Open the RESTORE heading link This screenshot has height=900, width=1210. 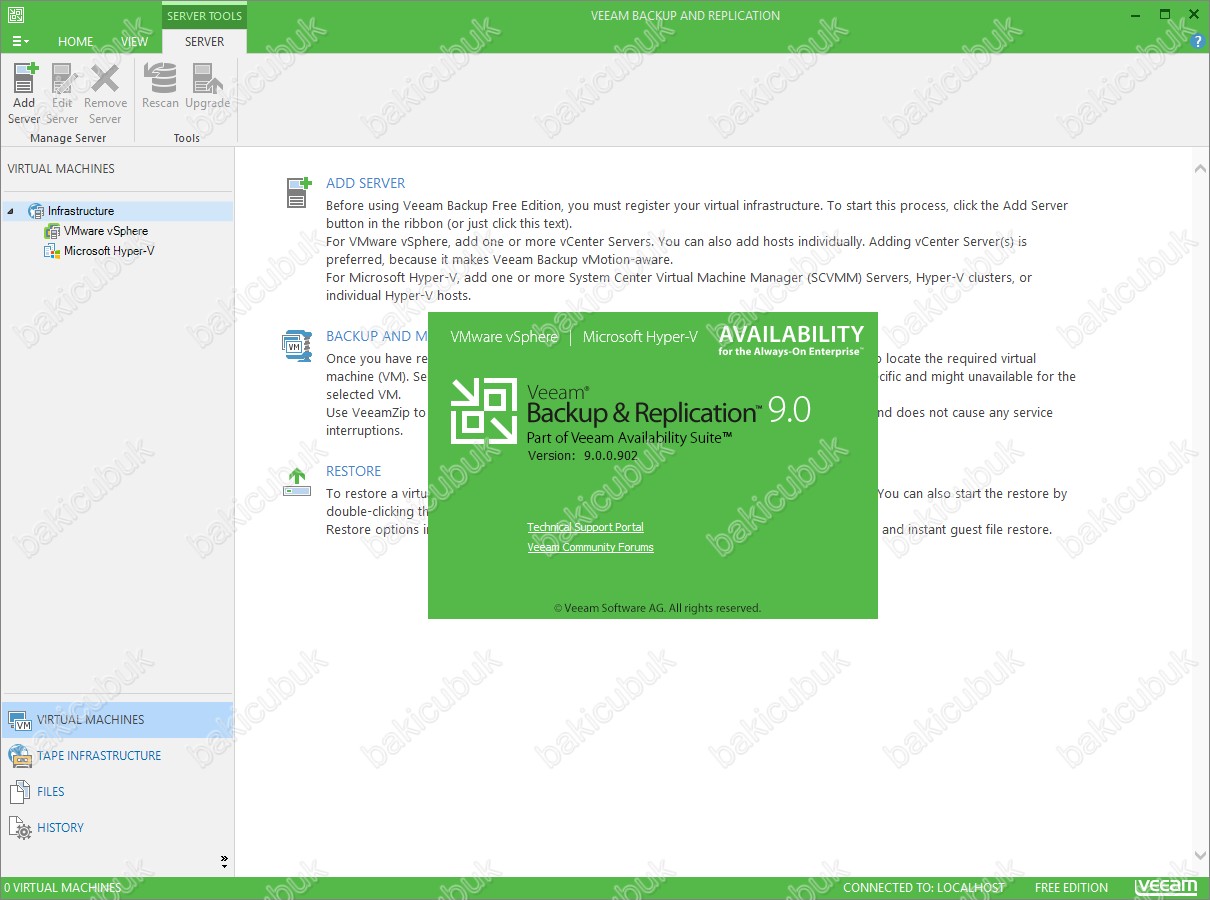click(354, 471)
